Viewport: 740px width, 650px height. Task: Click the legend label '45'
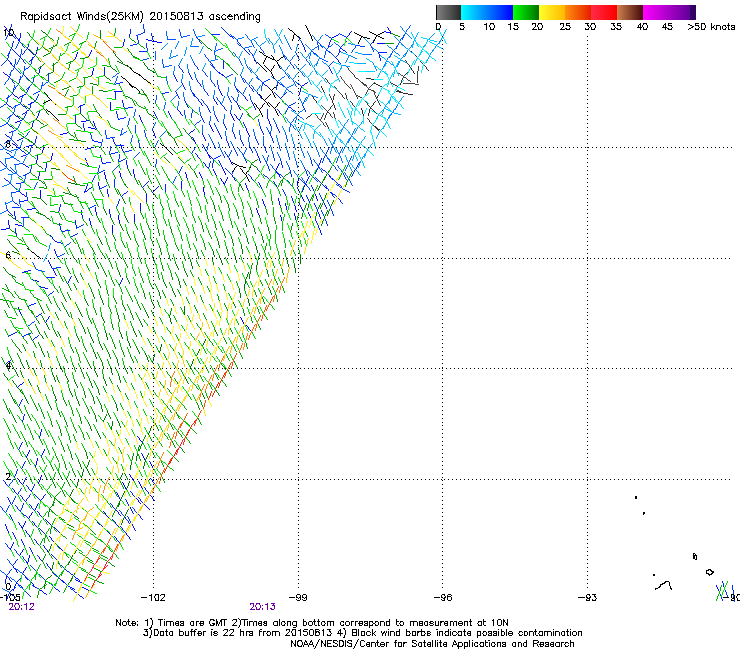667,27
